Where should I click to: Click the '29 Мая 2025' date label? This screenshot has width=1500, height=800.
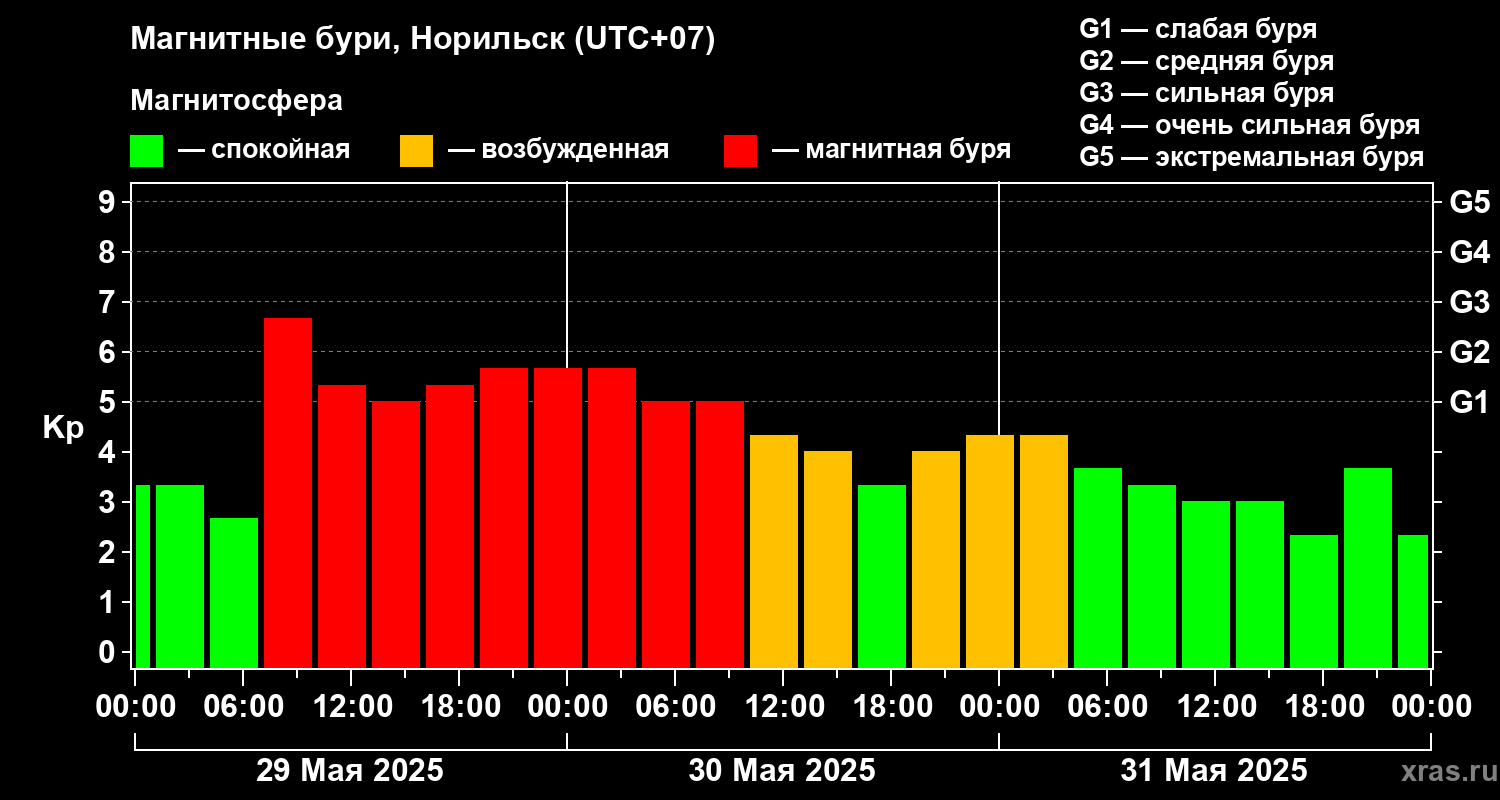pos(350,771)
